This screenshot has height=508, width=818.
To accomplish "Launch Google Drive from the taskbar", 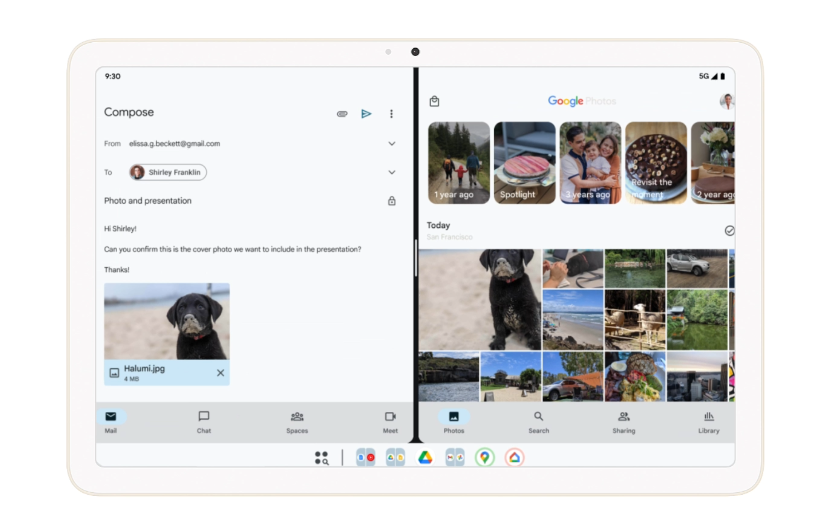I will coord(425,458).
